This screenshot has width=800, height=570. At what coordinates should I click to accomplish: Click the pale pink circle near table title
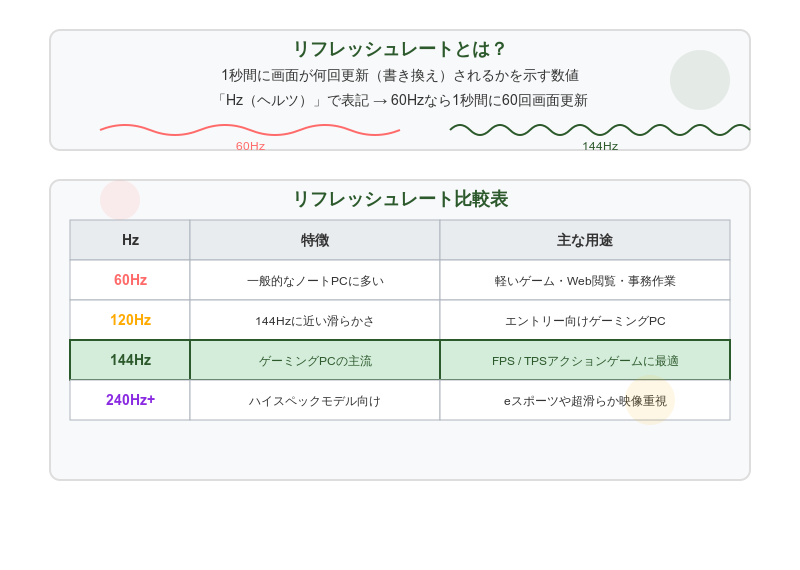coord(120,200)
